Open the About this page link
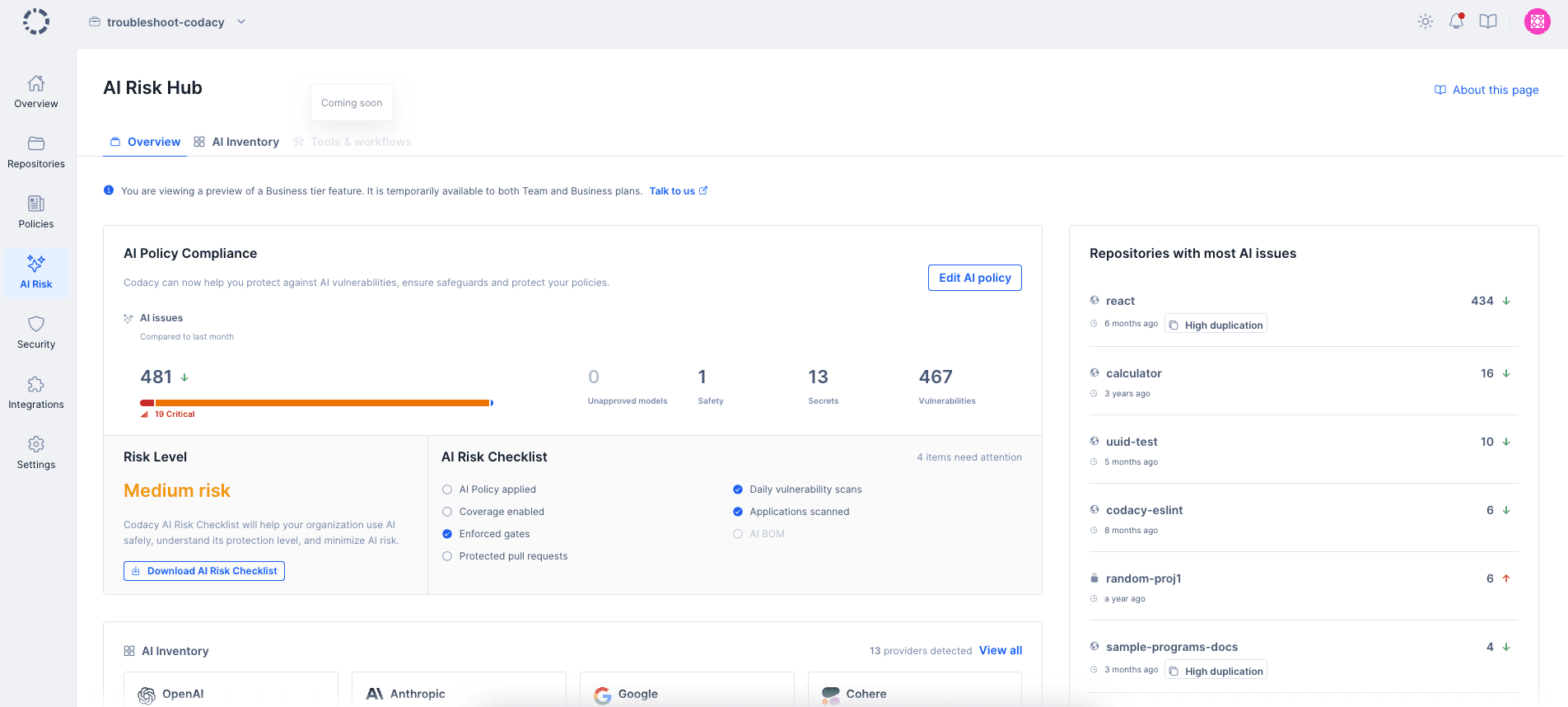This screenshot has height=707, width=1568. coord(1486,90)
